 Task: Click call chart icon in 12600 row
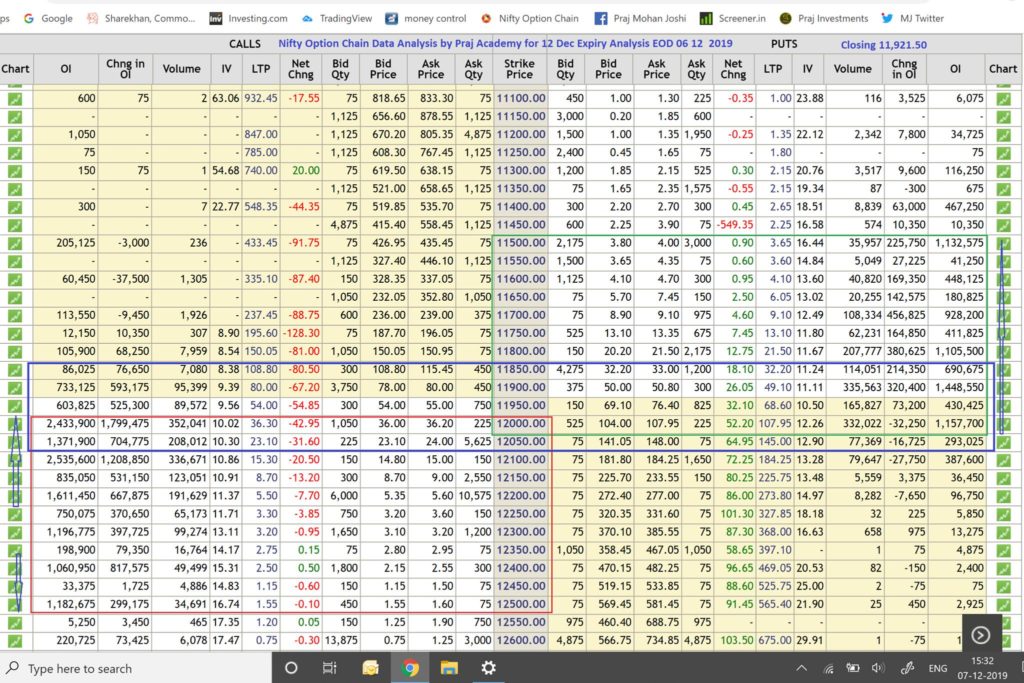coord(15,641)
